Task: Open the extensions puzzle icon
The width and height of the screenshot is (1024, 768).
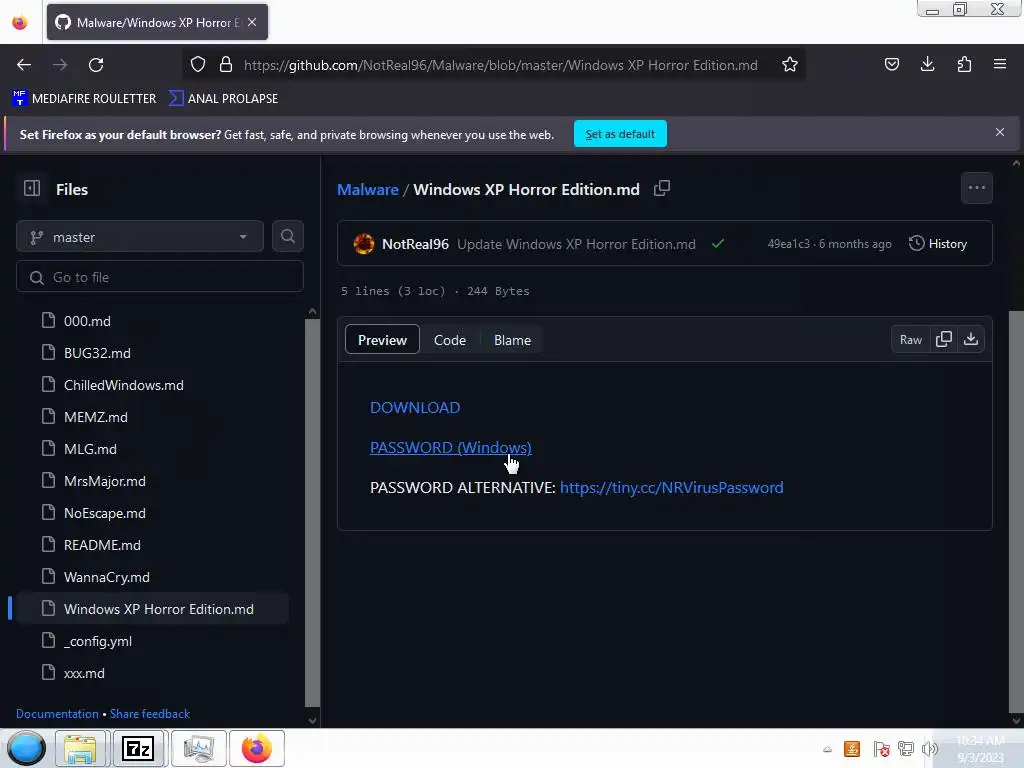Action: (x=964, y=65)
